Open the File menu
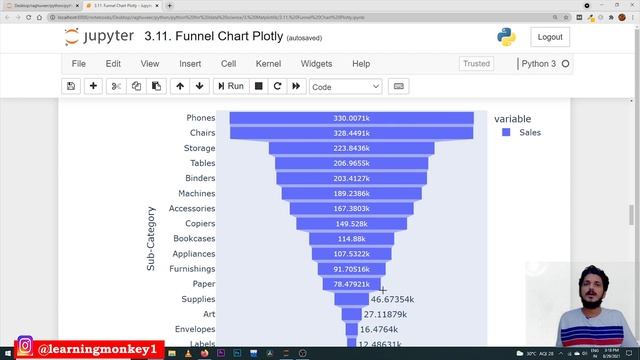 point(79,64)
